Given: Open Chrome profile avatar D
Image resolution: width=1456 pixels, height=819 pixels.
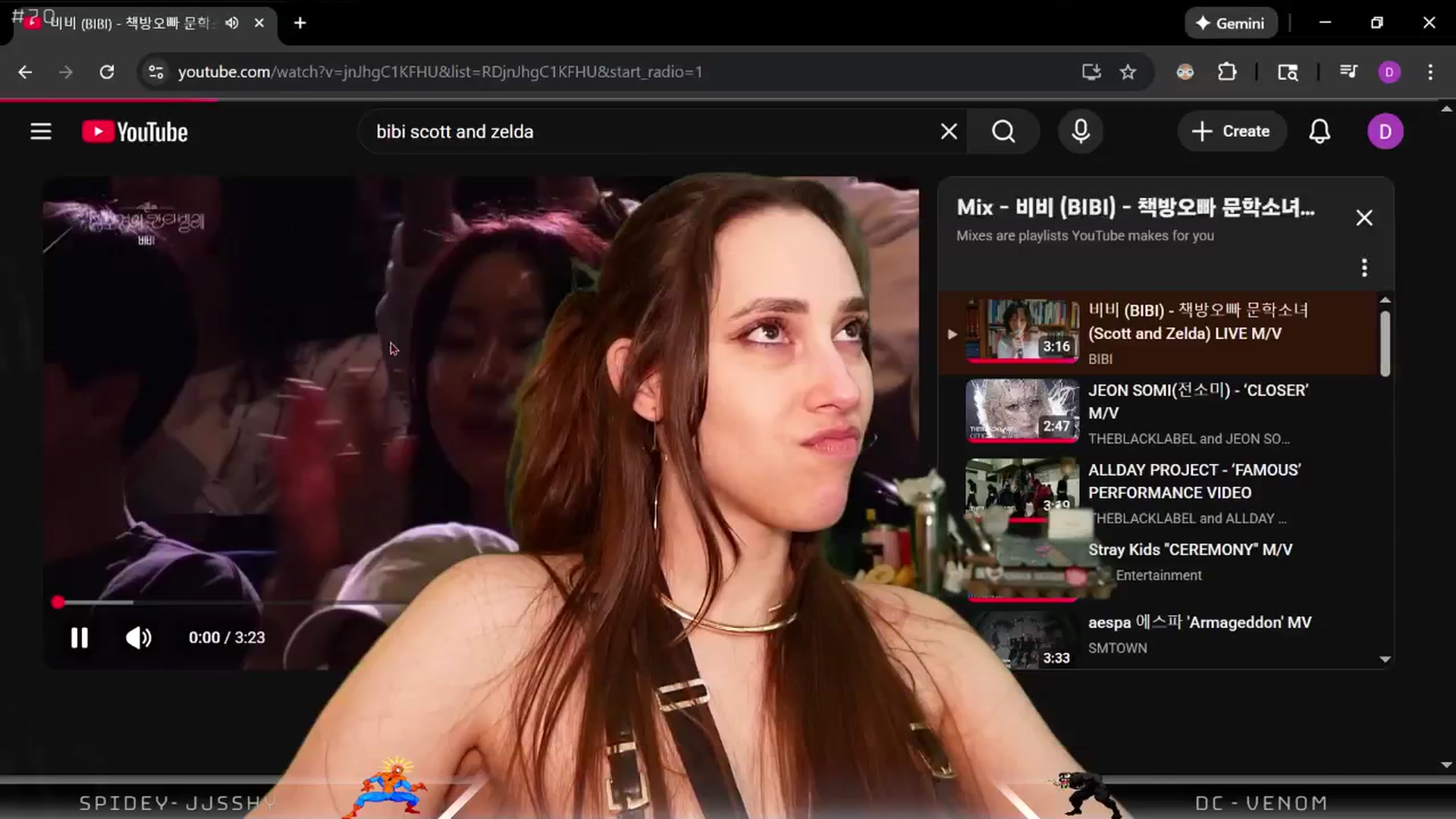Looking at the screenshot, I should 1389,72.
